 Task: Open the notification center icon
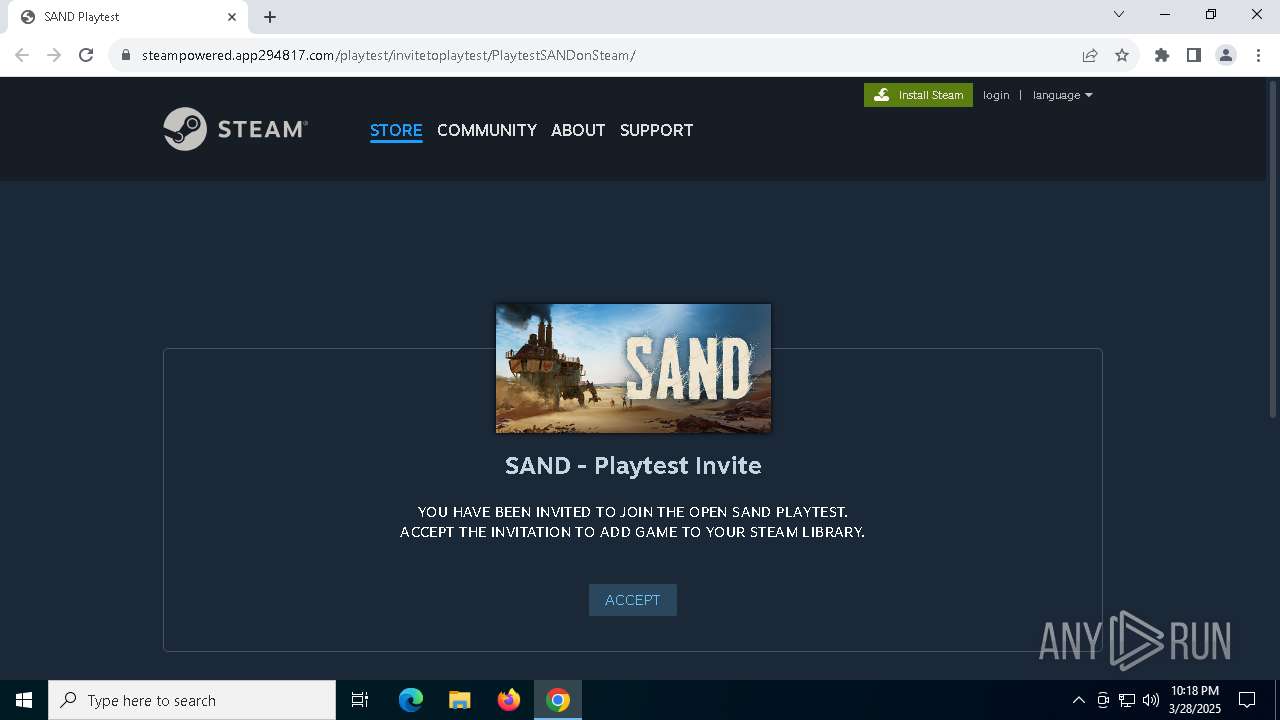pyautogui.click(x=1248, y=700)
